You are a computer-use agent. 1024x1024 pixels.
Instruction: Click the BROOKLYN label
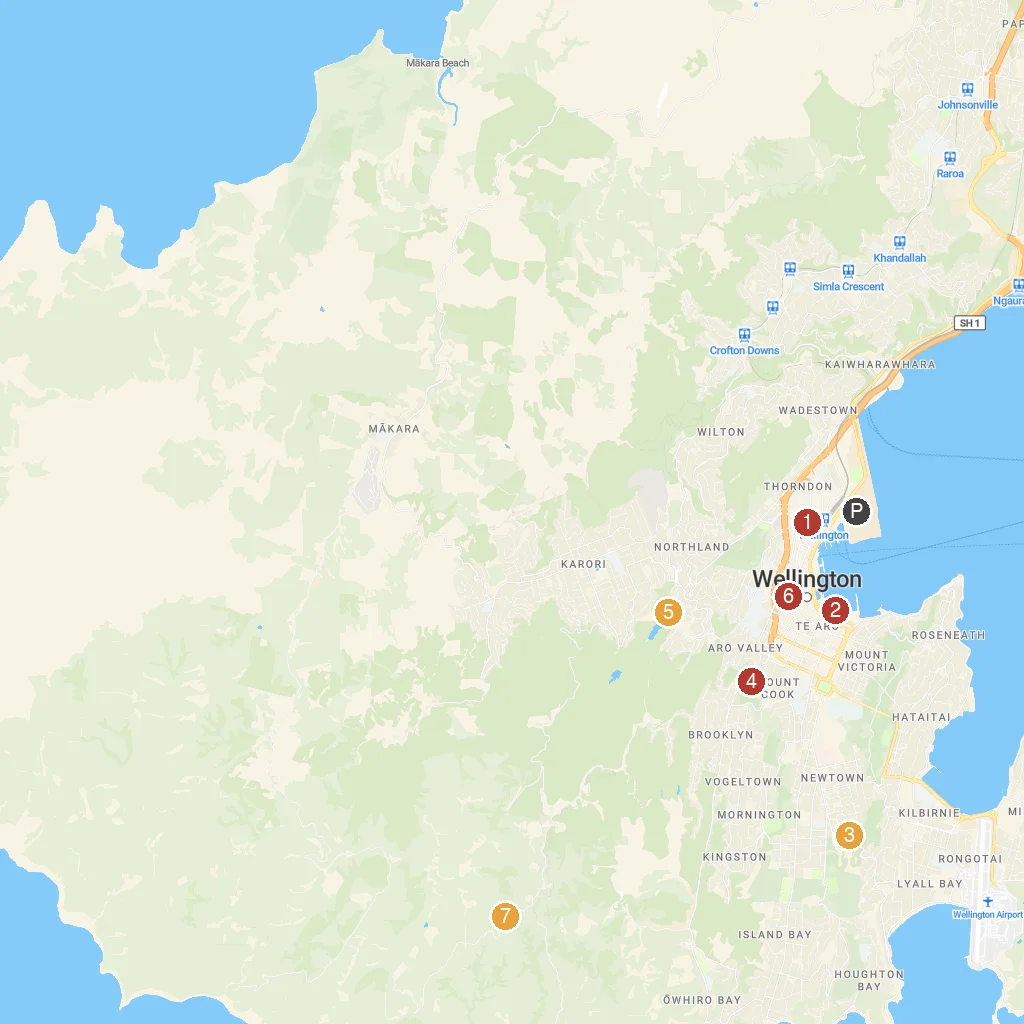point(720,735)
